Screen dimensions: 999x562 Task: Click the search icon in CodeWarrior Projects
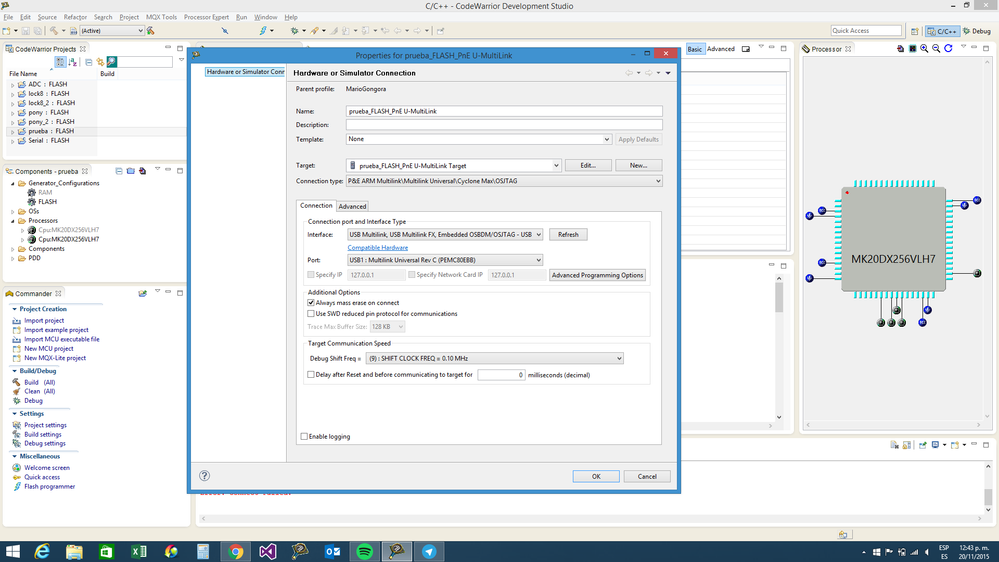(112, 62)
